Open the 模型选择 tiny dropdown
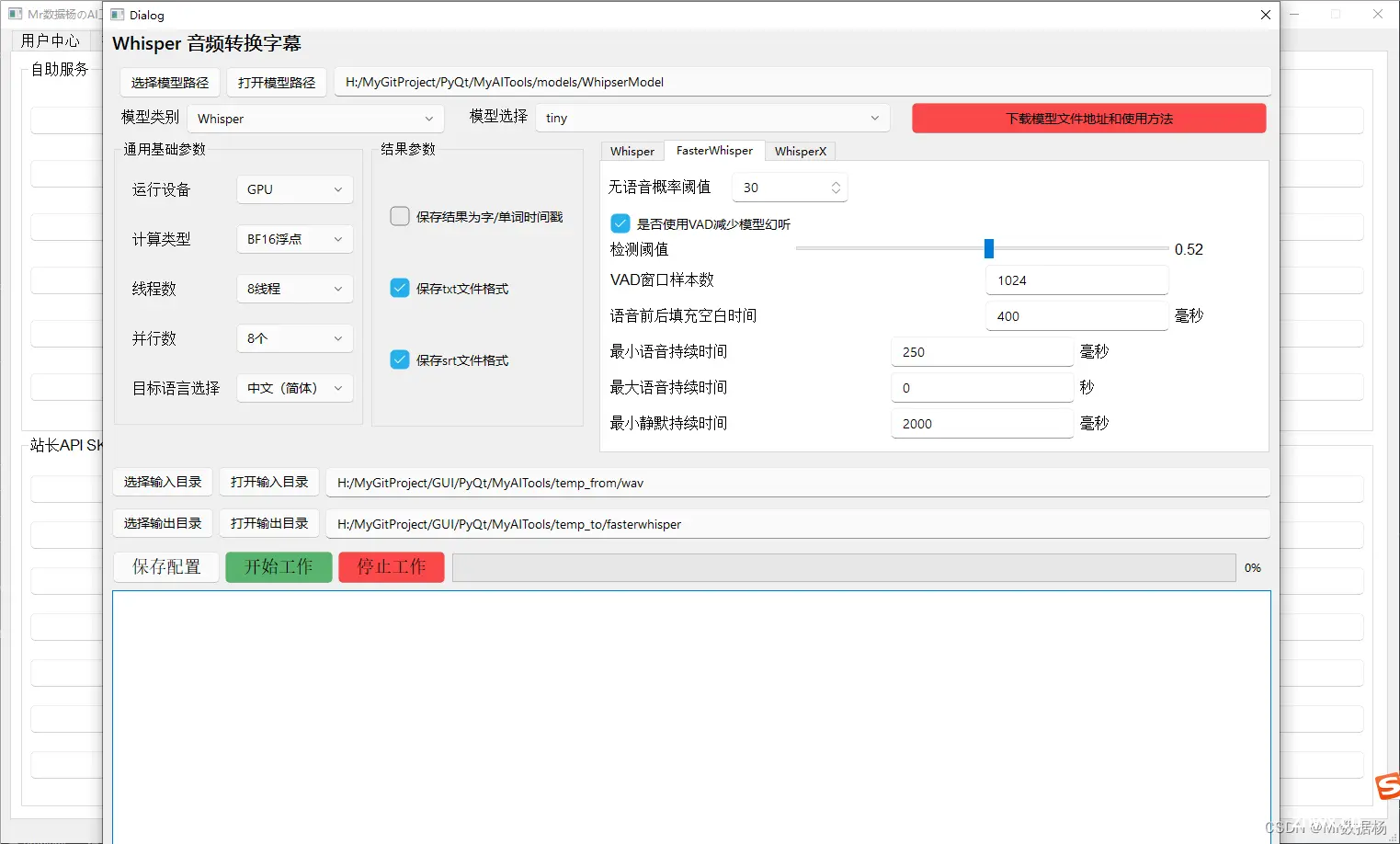Image resolution: width=1400 pixels, height=844 pixels. [x=712, y=118]
